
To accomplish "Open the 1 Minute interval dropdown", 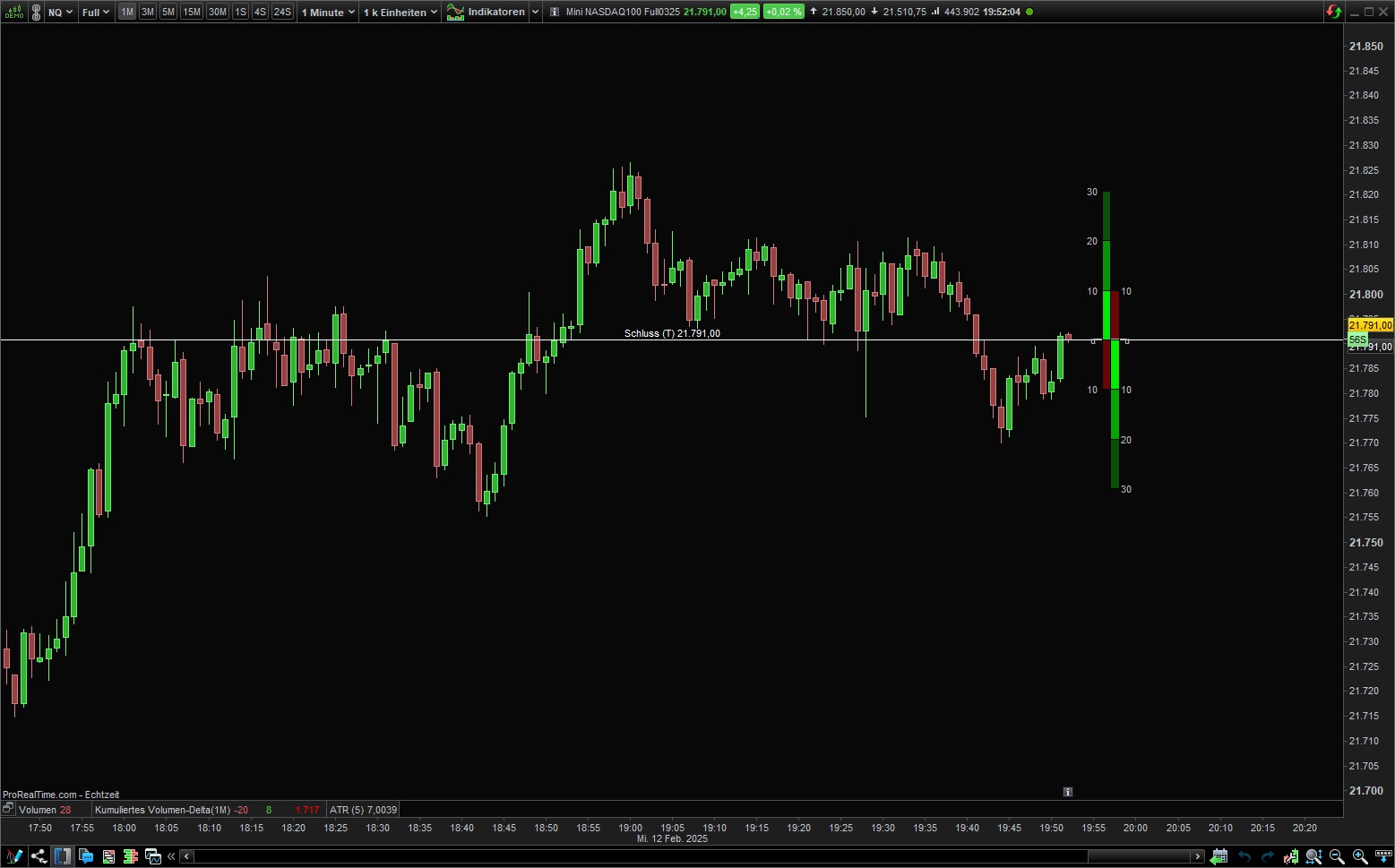I will pyautogui.click(x=328, y=12).
